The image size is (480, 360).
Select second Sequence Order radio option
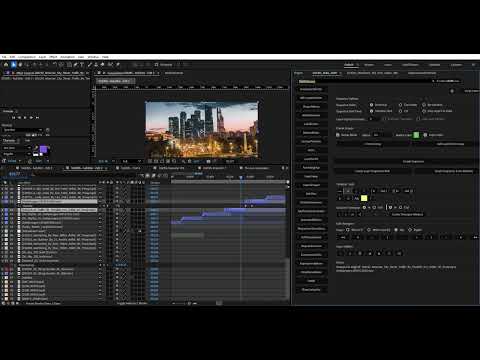(x=400, y=105)
